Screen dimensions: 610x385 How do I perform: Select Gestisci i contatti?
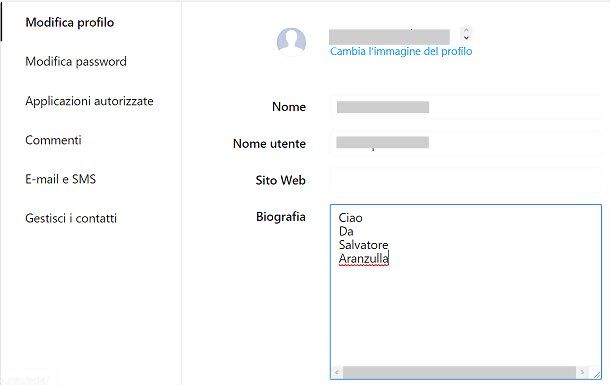pyautogui.click(x=71, y=218)
